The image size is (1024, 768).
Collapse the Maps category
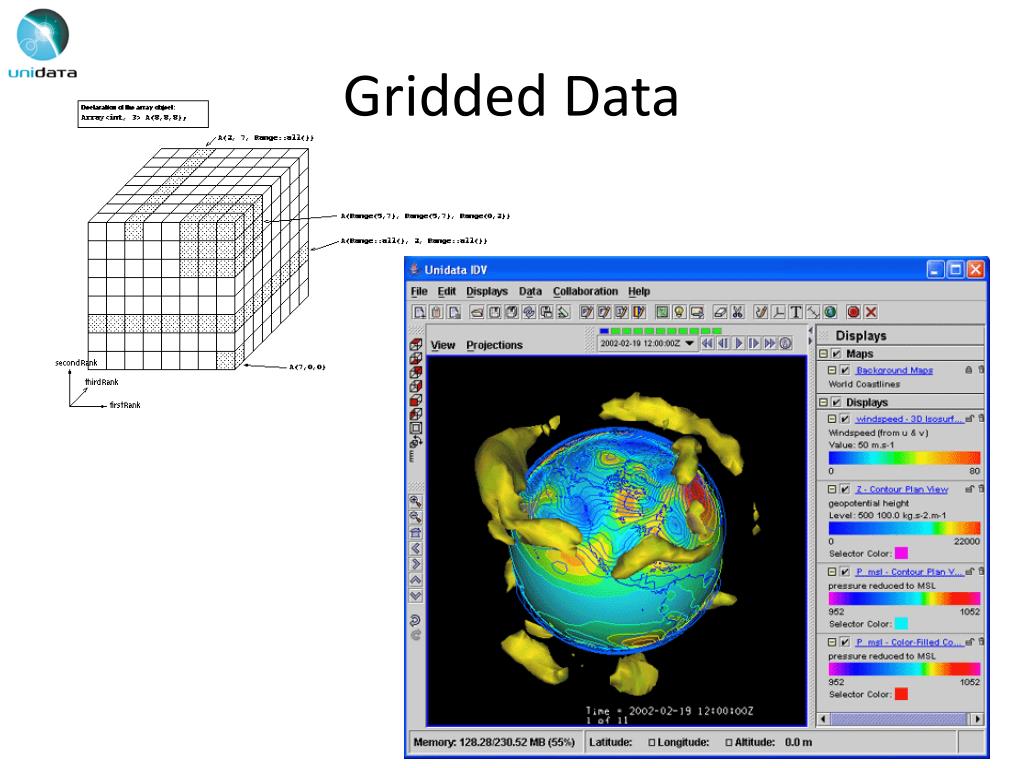(824, 353)
